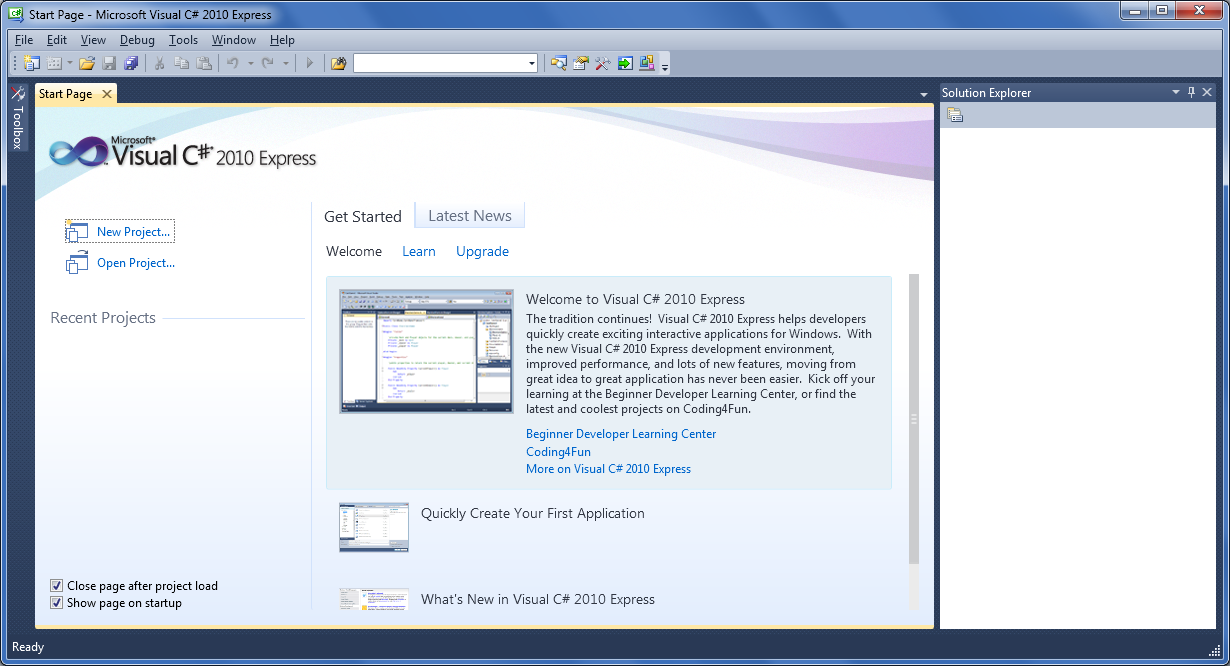Open the Debug menu
This screenshot has width=1230, height=666.
[x=137, y=39]
